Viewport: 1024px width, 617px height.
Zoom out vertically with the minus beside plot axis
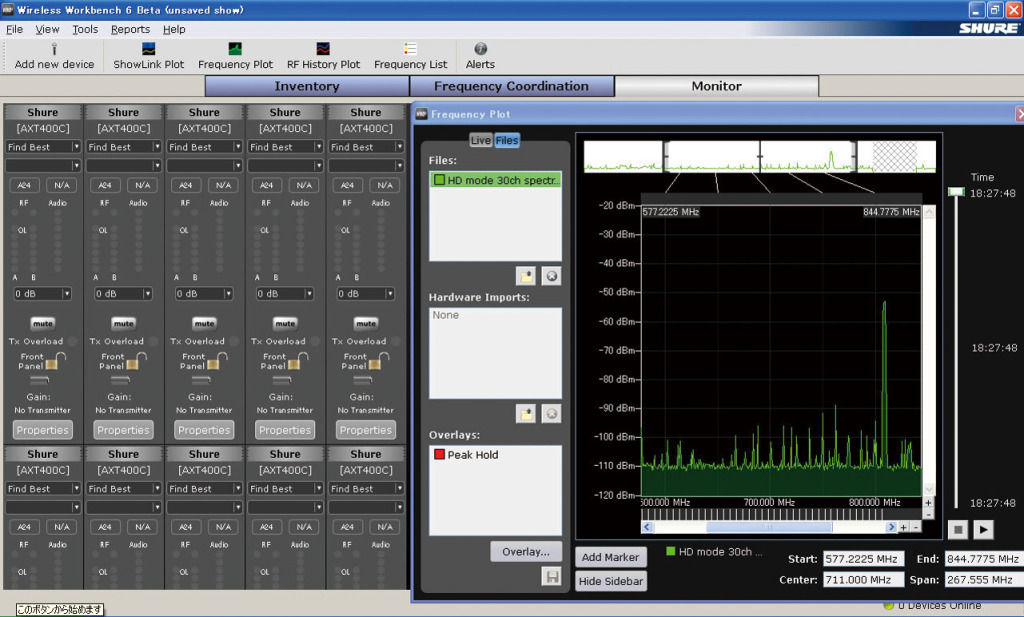click(928, 514)
